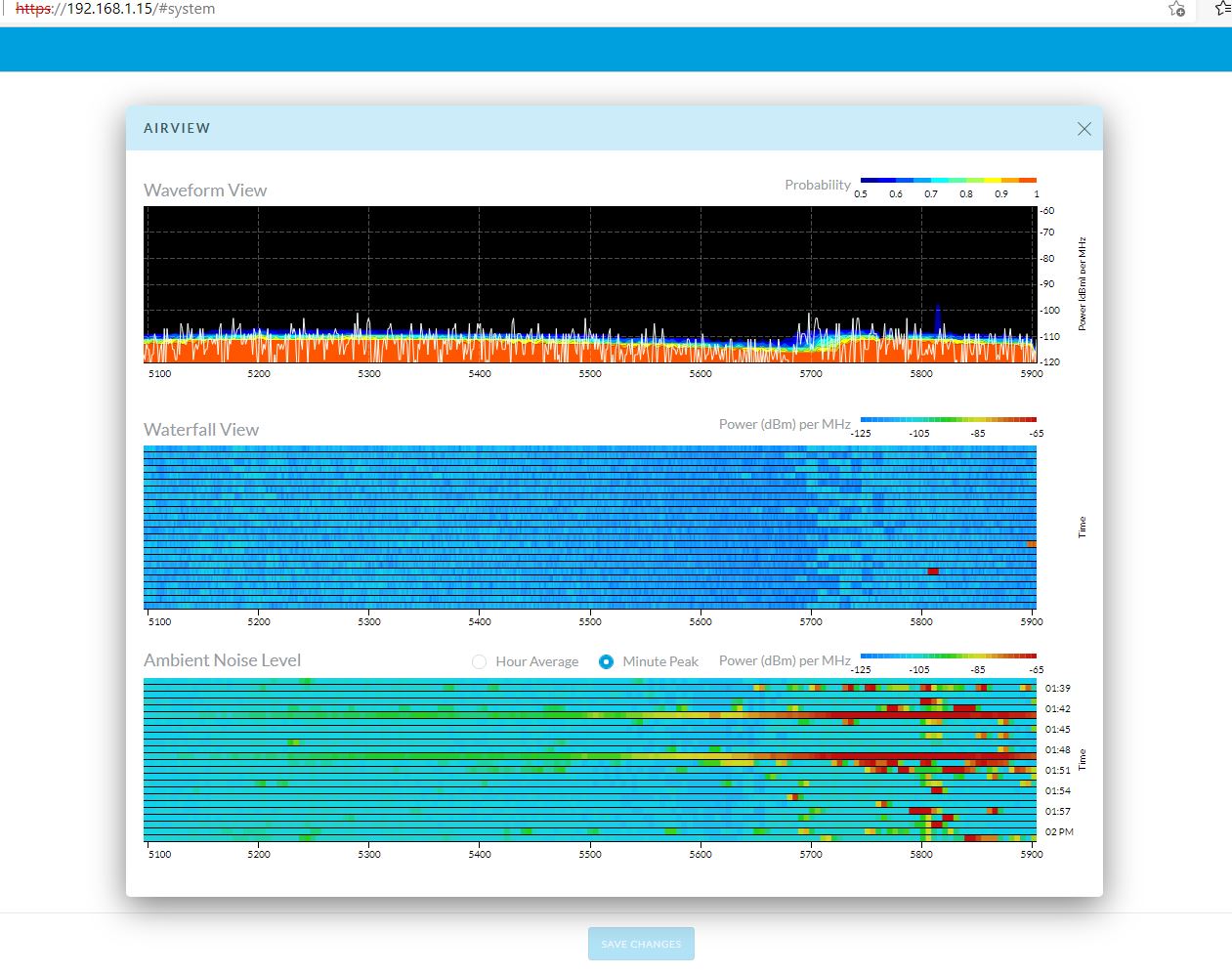This screenshot has width=1232, height=974.
Task: Click the Waterfall View heatmap chart
Action: pos(590,528)
